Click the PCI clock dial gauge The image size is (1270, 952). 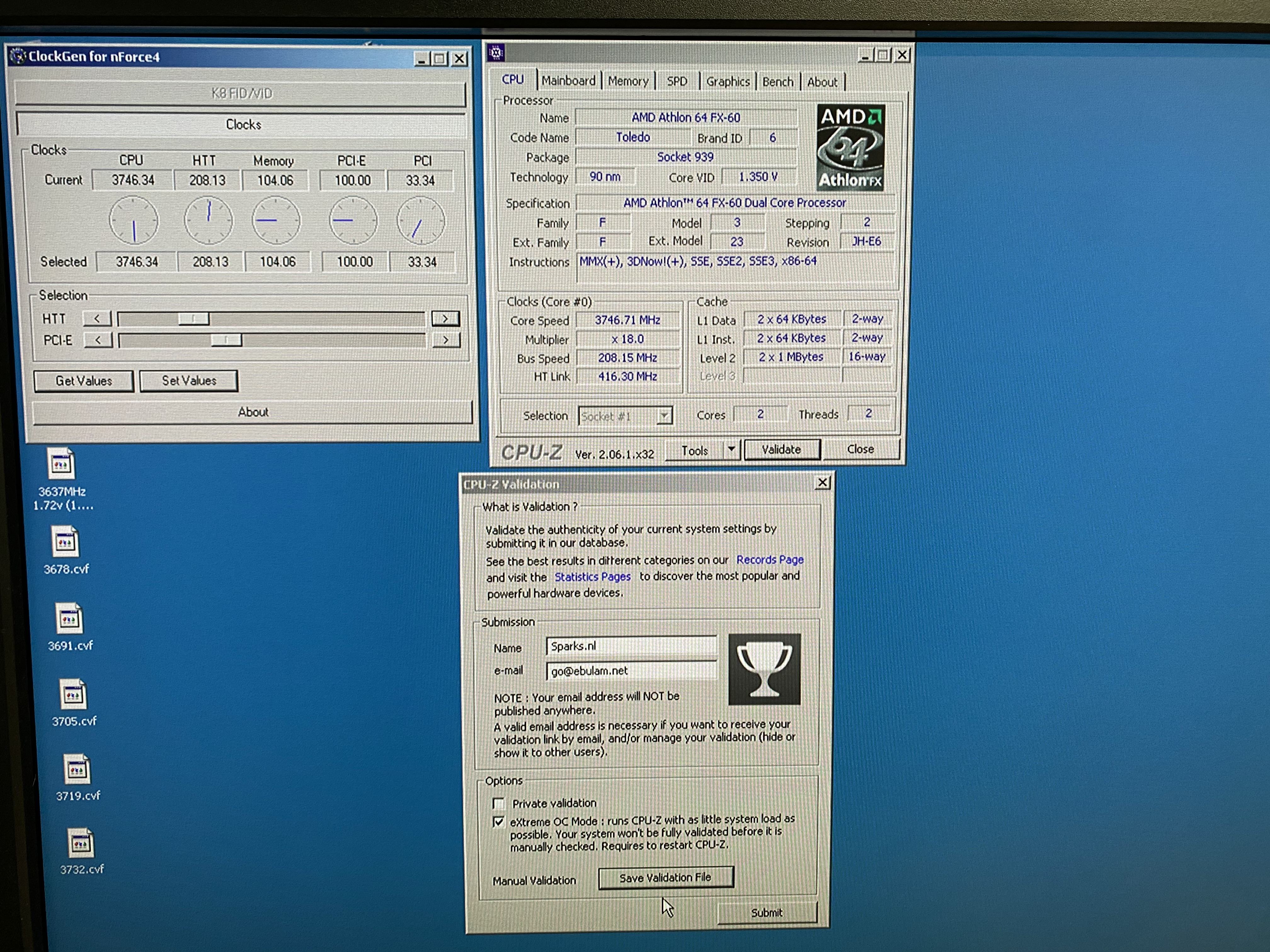pyautogui.click(x=421, y=221)
